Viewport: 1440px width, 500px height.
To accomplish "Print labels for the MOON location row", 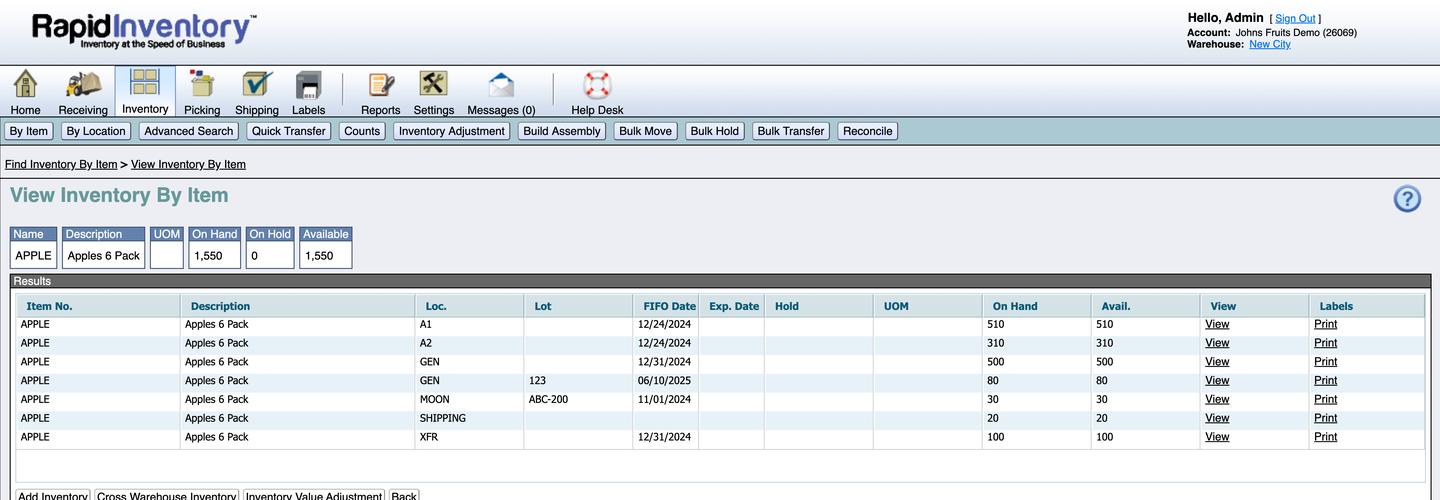I will tap(1325, 399).
